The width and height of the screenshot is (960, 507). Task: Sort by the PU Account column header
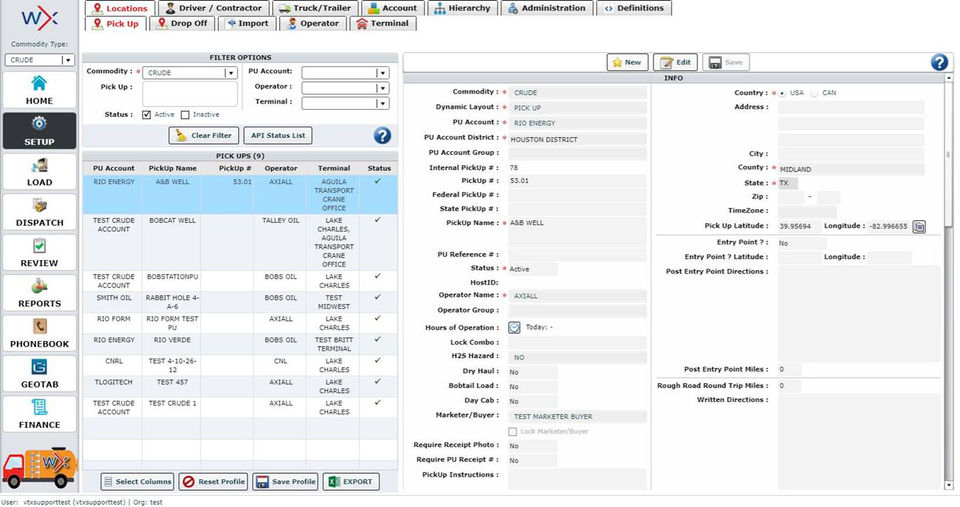pos(113,168)
